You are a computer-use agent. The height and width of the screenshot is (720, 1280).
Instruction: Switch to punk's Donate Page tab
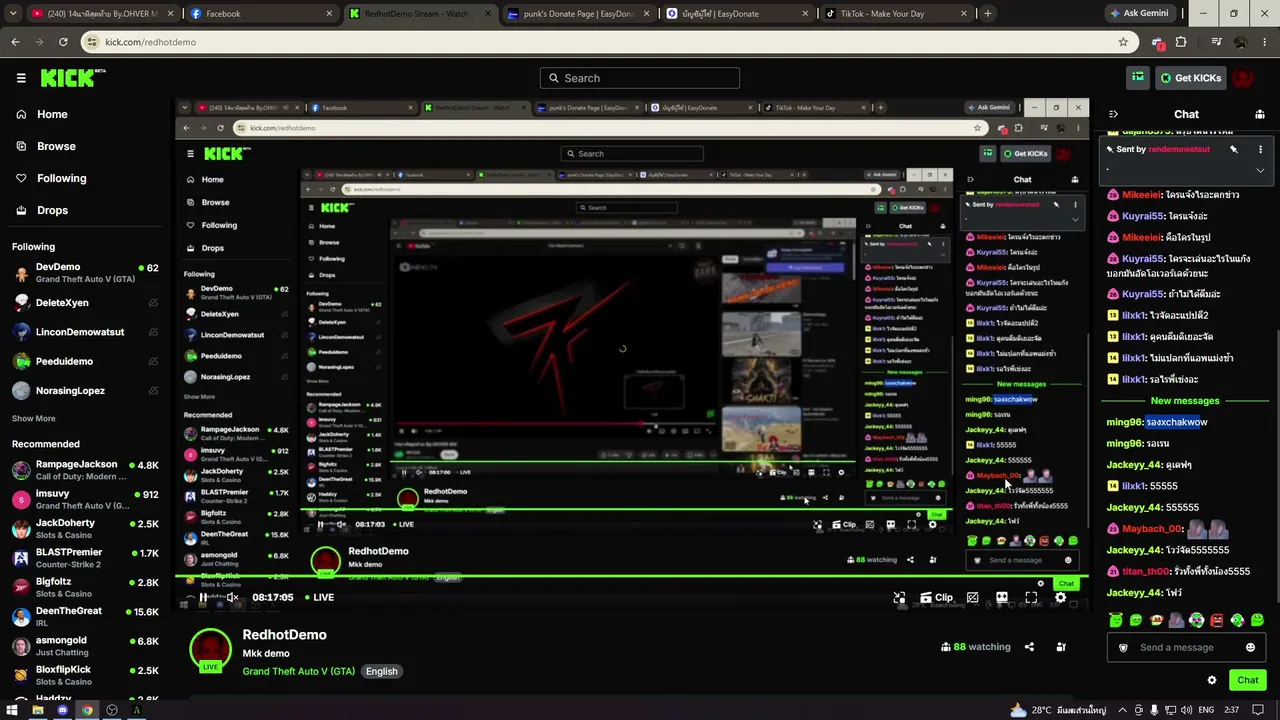pyautogui.click(x=578, y=14)
